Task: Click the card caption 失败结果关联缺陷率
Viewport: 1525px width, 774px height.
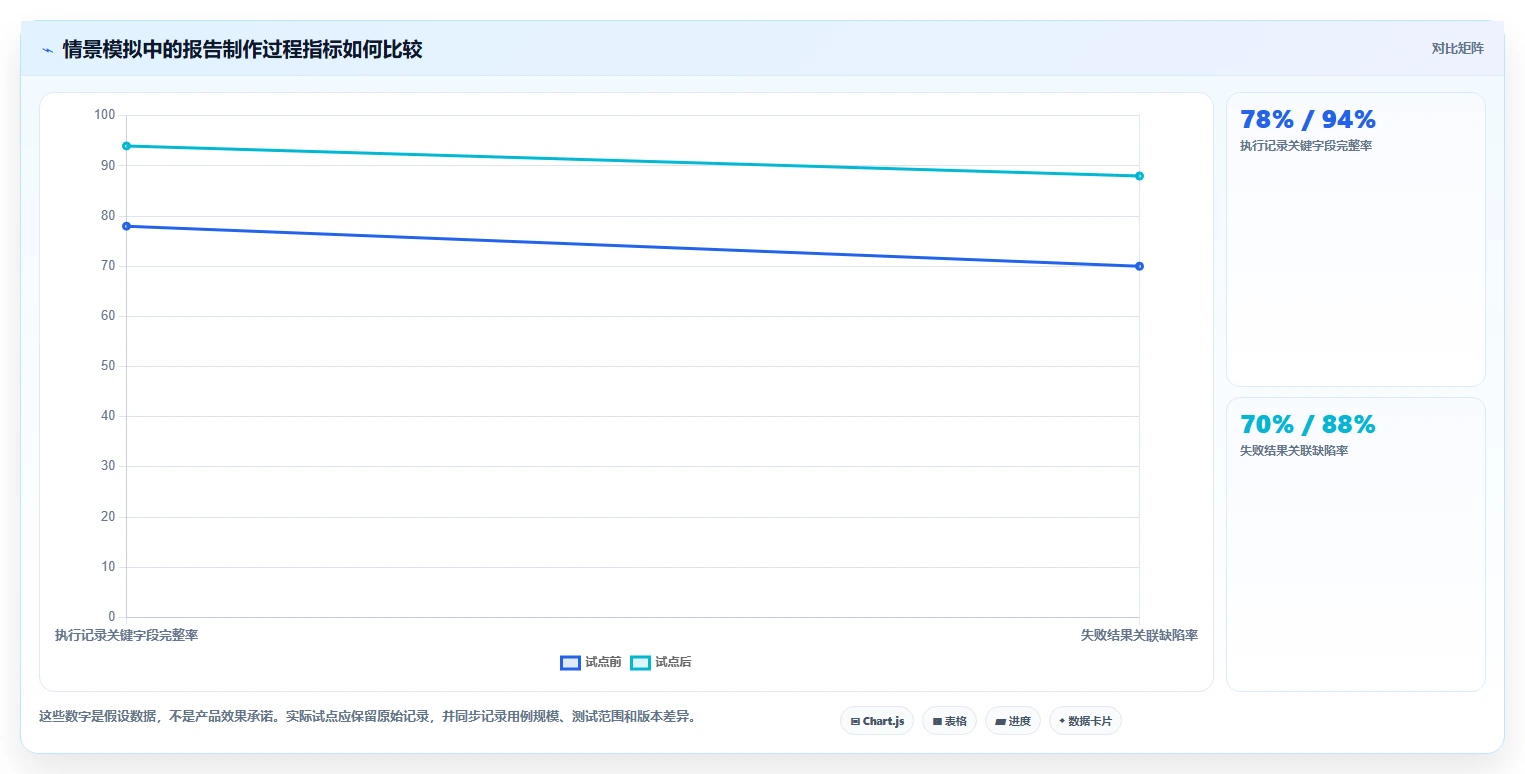Action: click(x=1294, y=451)
